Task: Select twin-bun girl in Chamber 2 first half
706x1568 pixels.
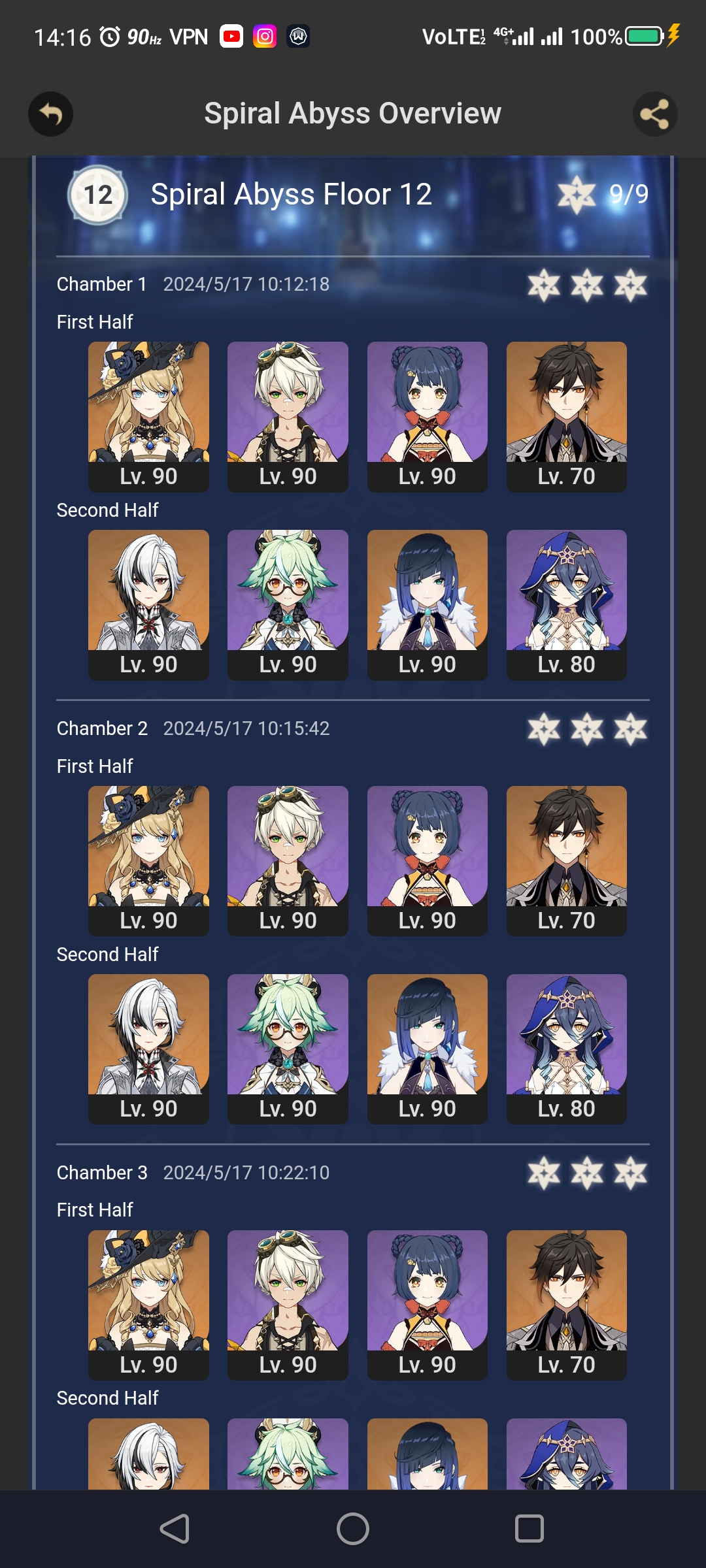Action: click(428, 861)
